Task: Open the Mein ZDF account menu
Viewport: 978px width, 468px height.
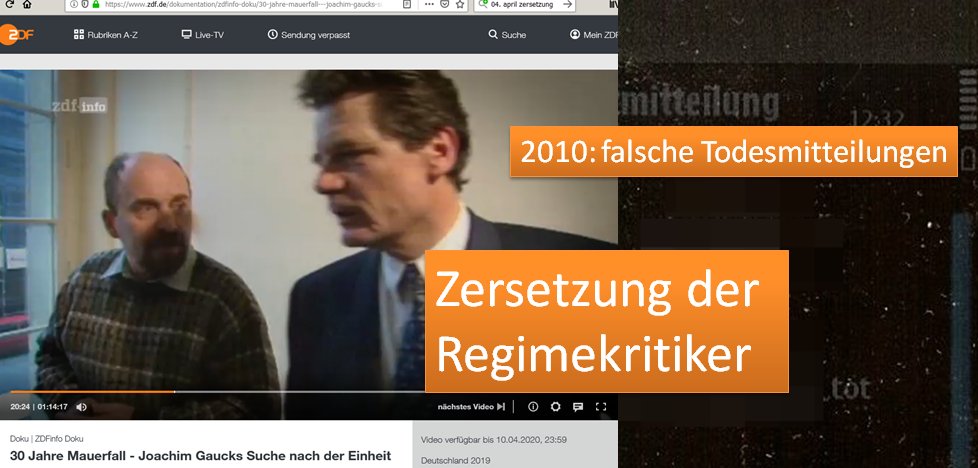Action: 594,35
